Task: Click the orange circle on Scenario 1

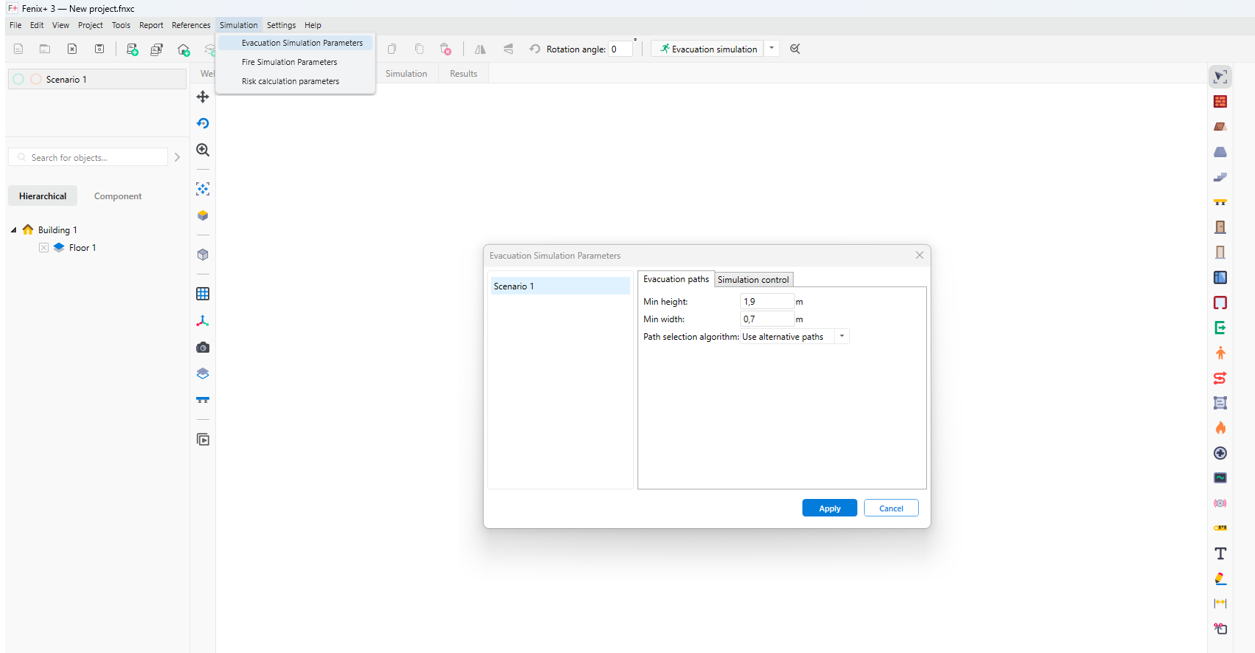Action: (x=36, y=79)
